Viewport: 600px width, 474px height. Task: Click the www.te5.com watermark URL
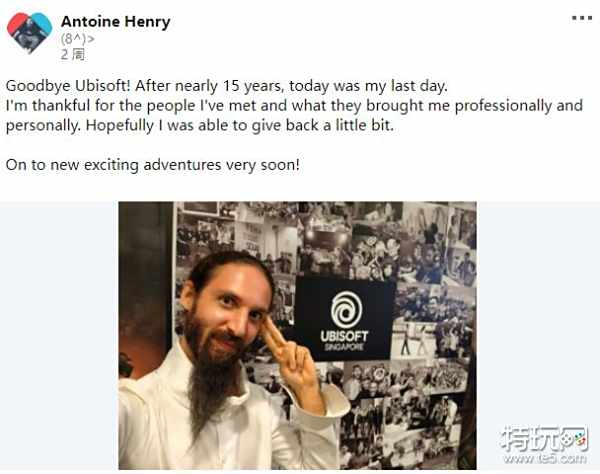pyautogui.click(x=545, y=458)
